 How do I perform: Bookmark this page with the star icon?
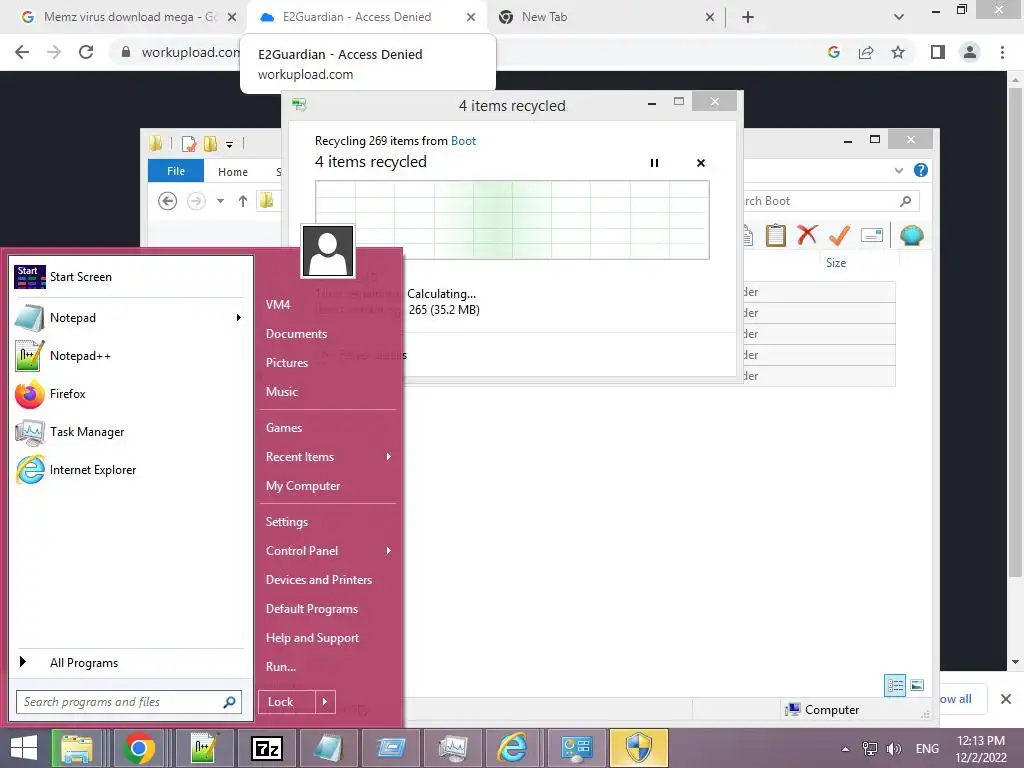898,52
